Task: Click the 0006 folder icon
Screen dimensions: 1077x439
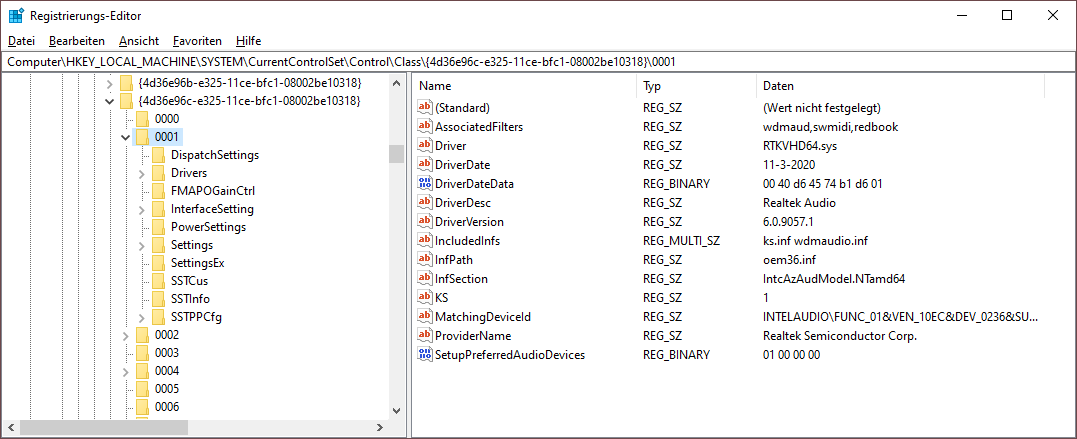Action: (x=142, y=407)
